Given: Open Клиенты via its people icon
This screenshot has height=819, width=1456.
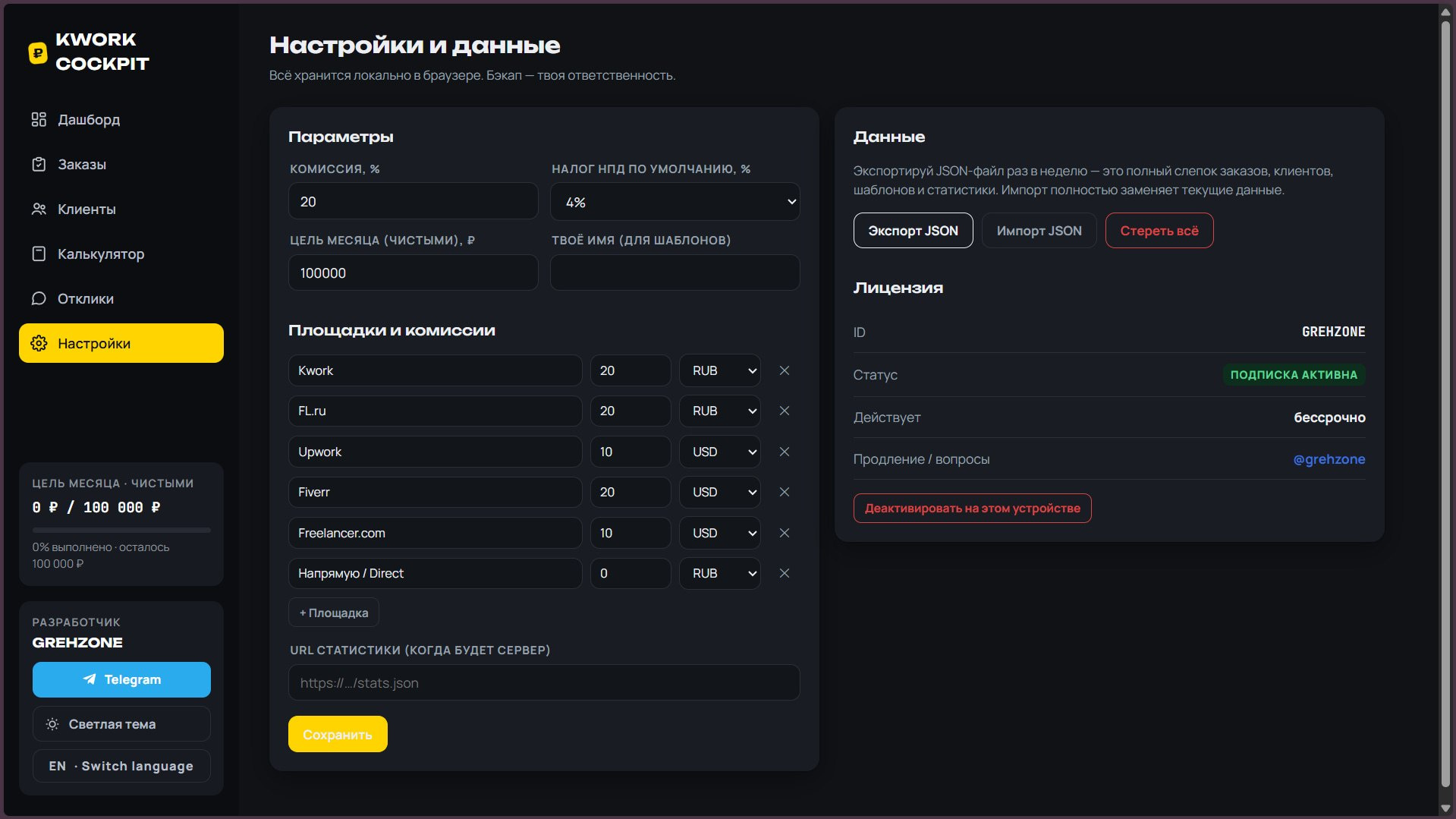Looking at the screenshot, I should [39, 209].
